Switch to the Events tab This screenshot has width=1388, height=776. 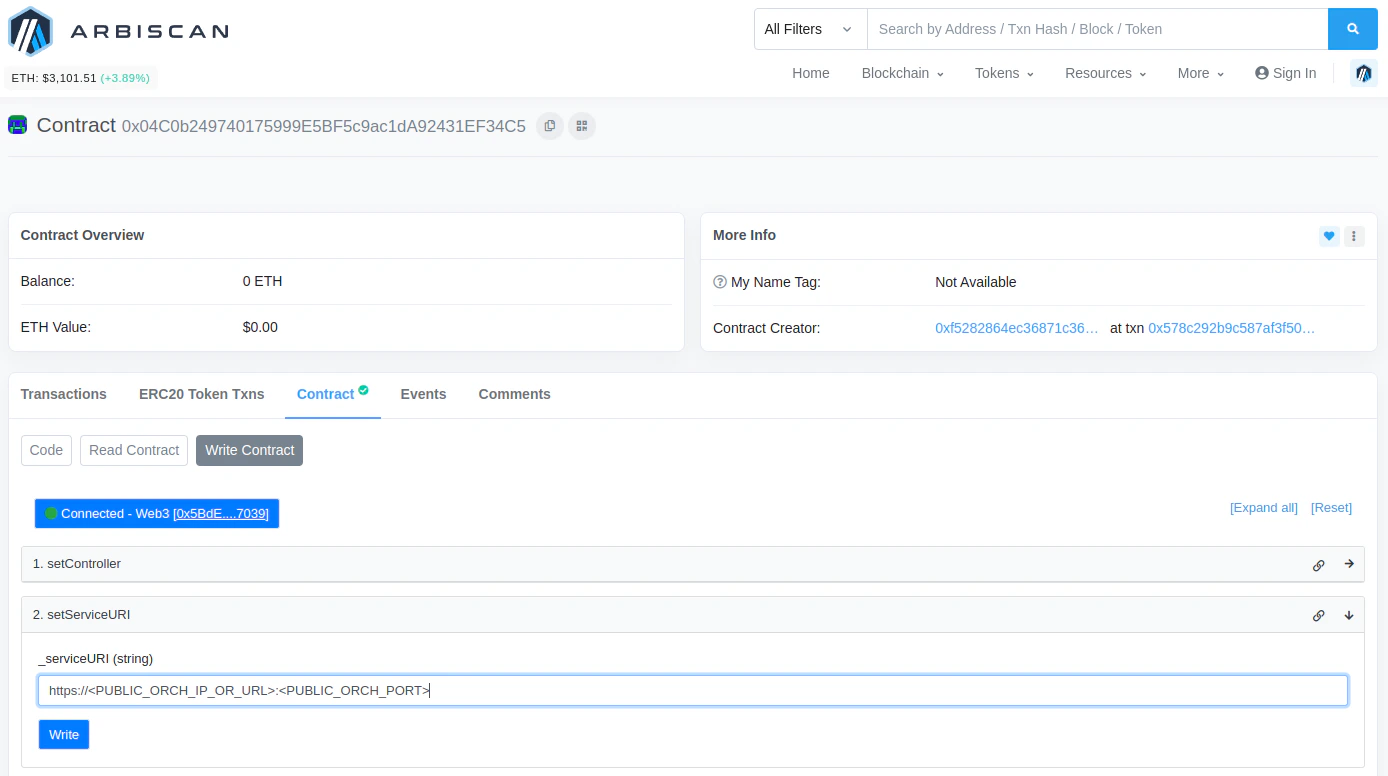coord(423,394)
